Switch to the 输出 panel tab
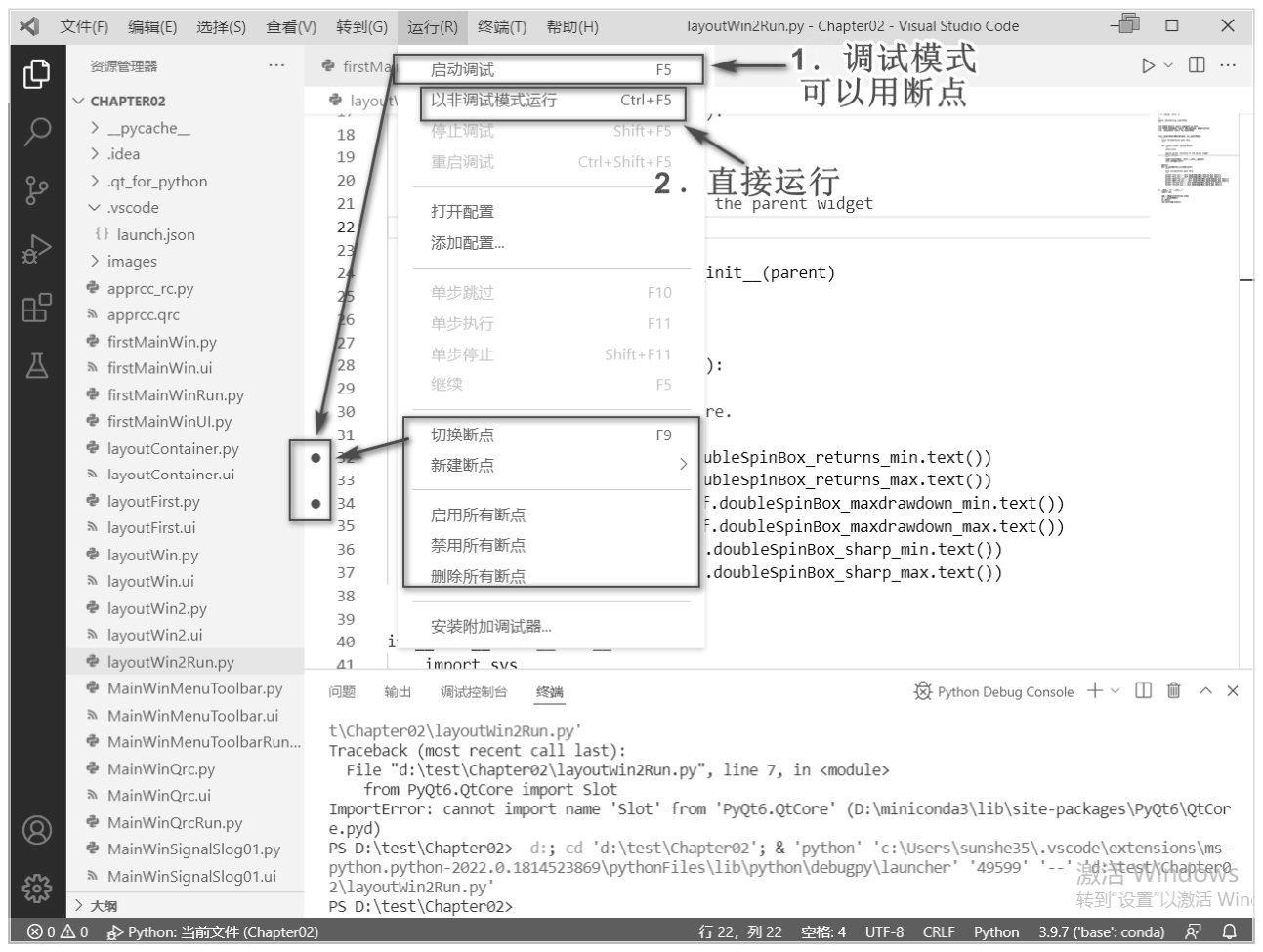 [x=398, y=692]
